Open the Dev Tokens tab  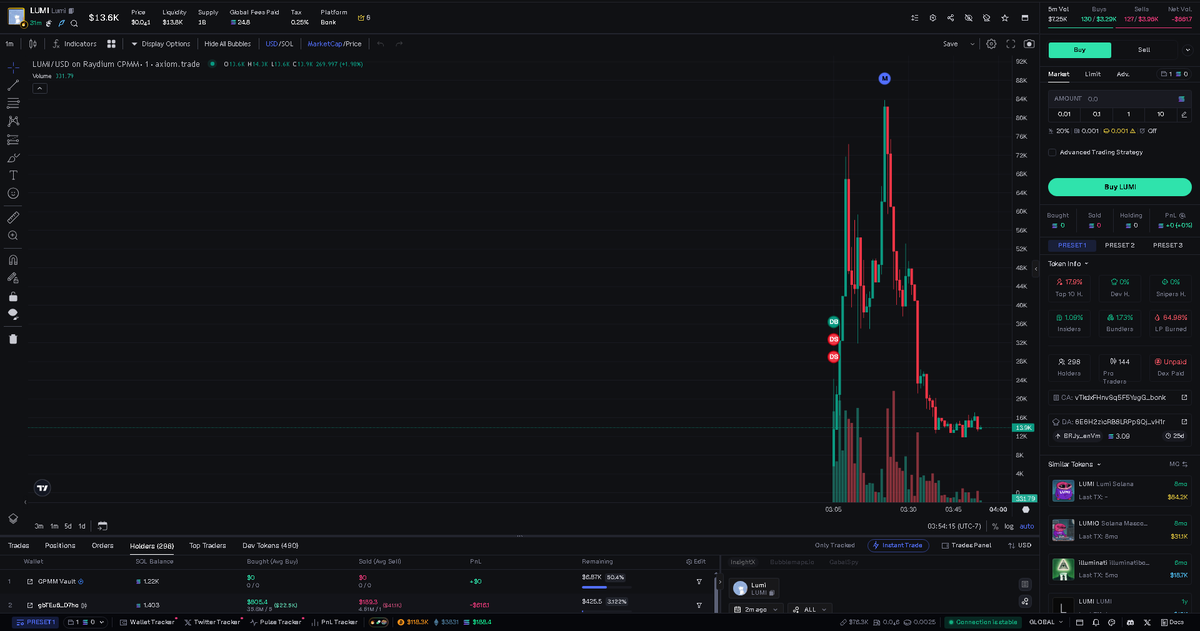[x=270, y=545]
